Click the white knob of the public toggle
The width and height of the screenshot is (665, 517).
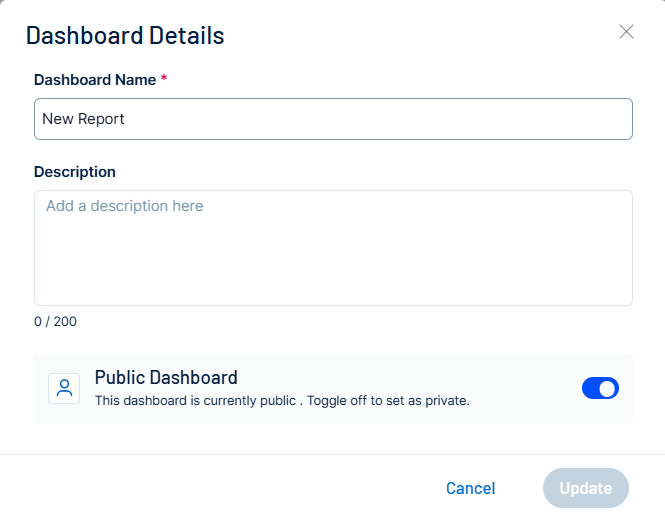(608, 388)
